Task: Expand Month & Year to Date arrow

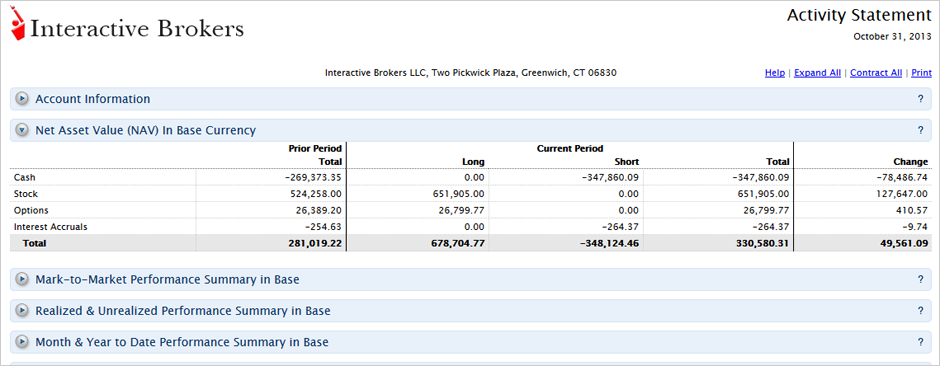Action: pos(22,342)
